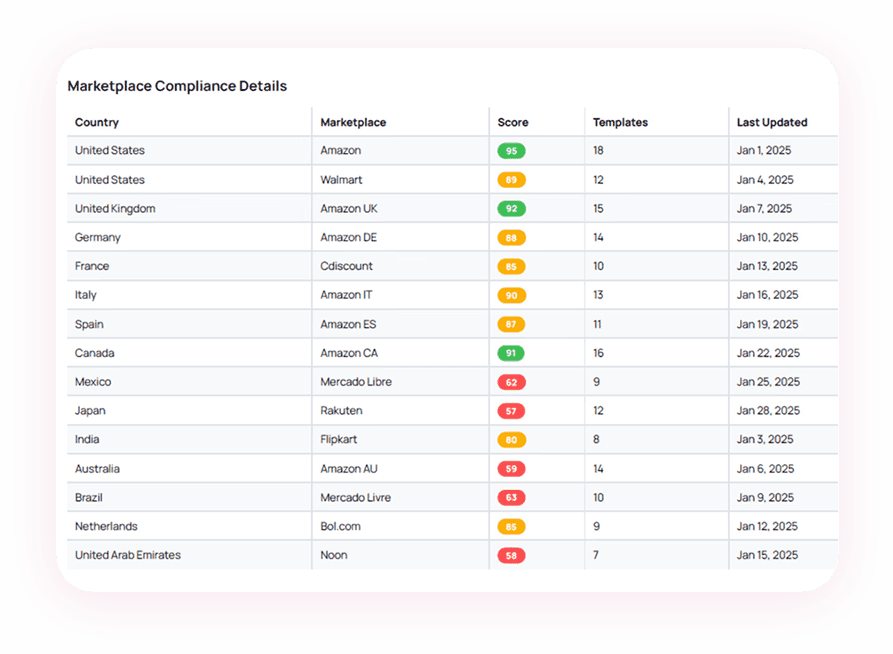This screenshot has width=893, height=654.
Task: Click the Templates value 18
Action: [598, 150]
